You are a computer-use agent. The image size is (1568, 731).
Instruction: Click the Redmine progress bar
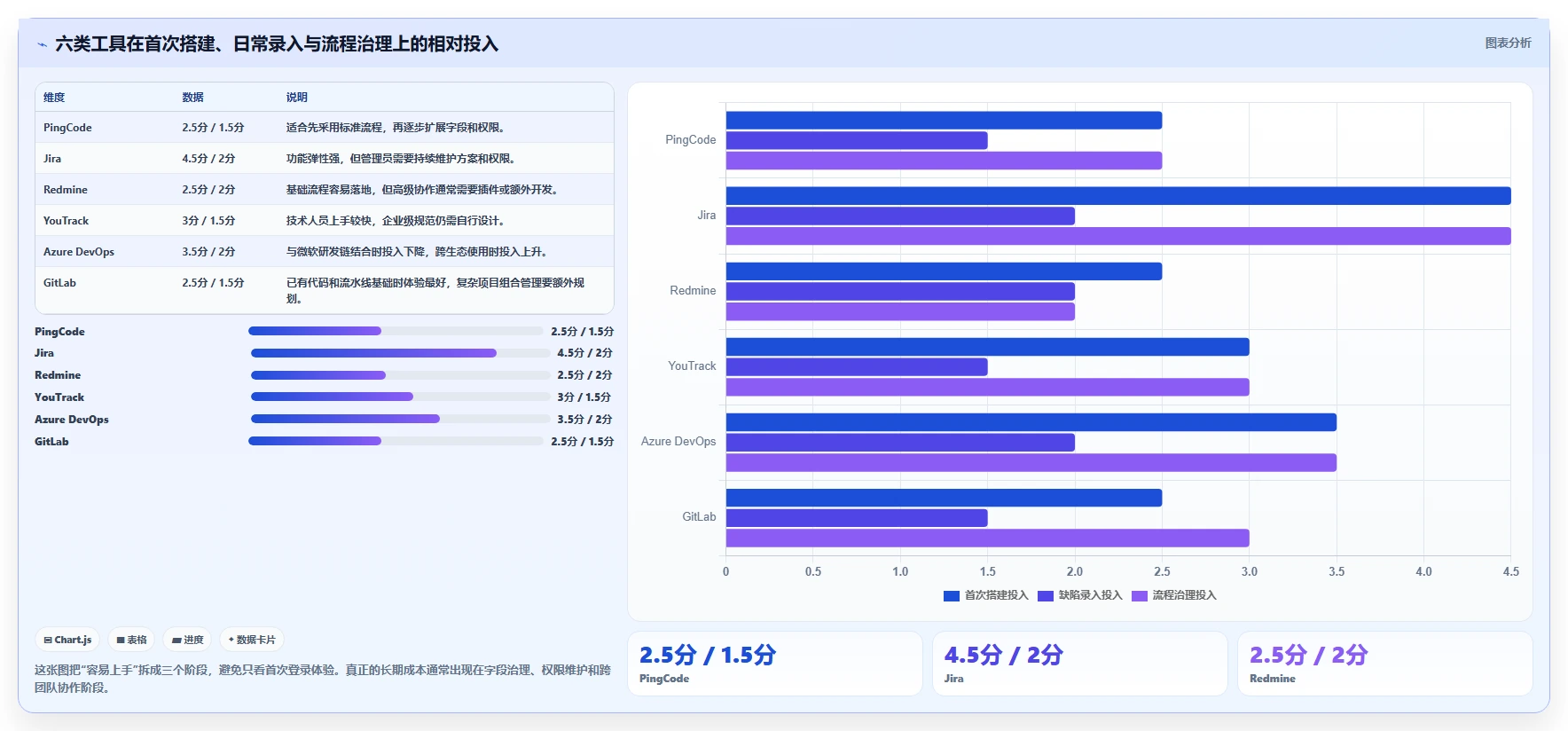point(401,375)
